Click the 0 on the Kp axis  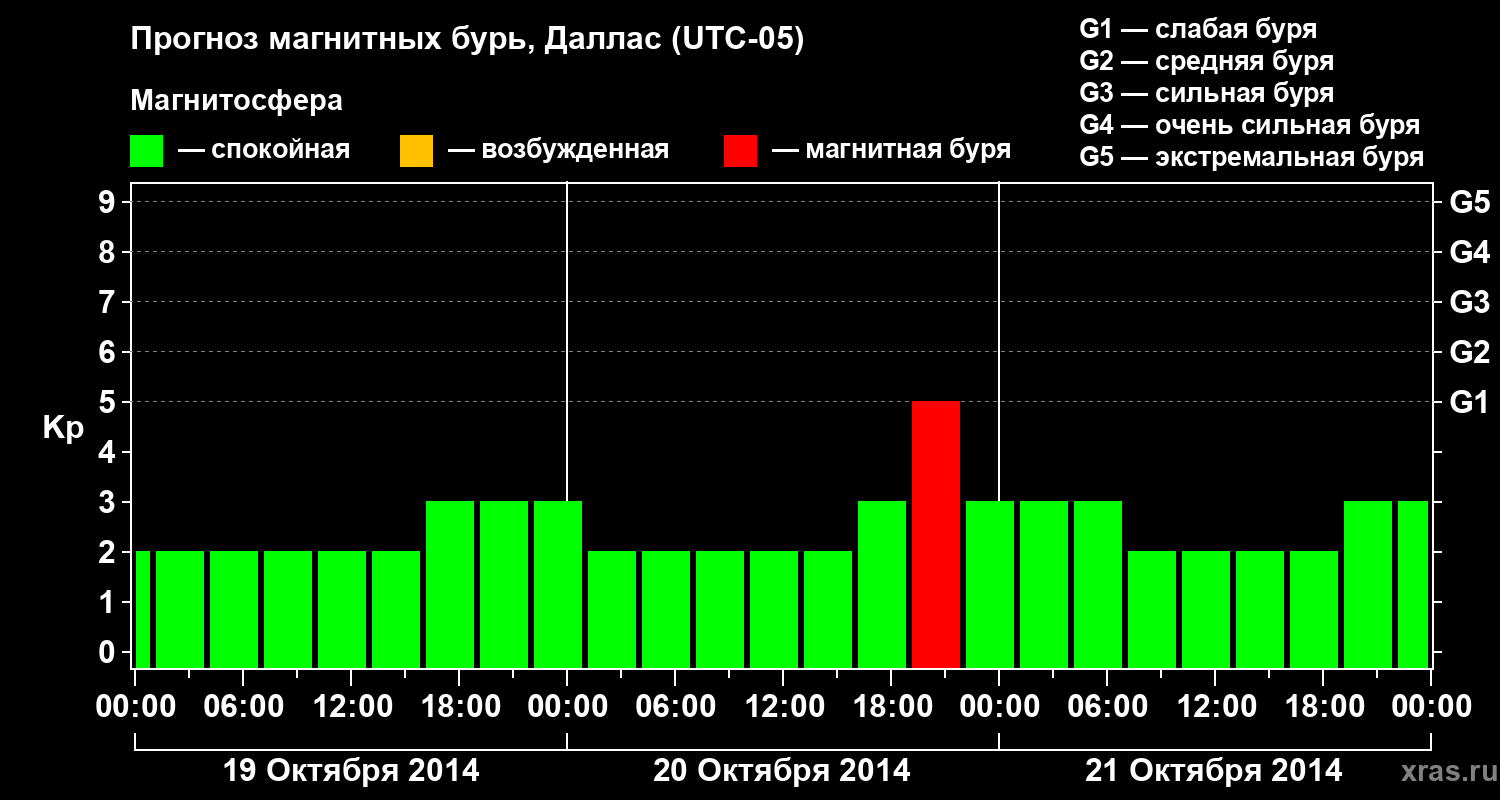coord(108,652)
